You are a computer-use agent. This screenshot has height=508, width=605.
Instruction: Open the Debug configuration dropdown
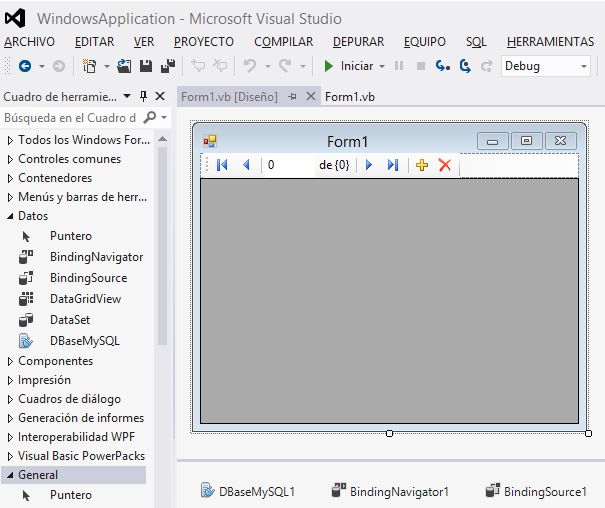[584, 66]
